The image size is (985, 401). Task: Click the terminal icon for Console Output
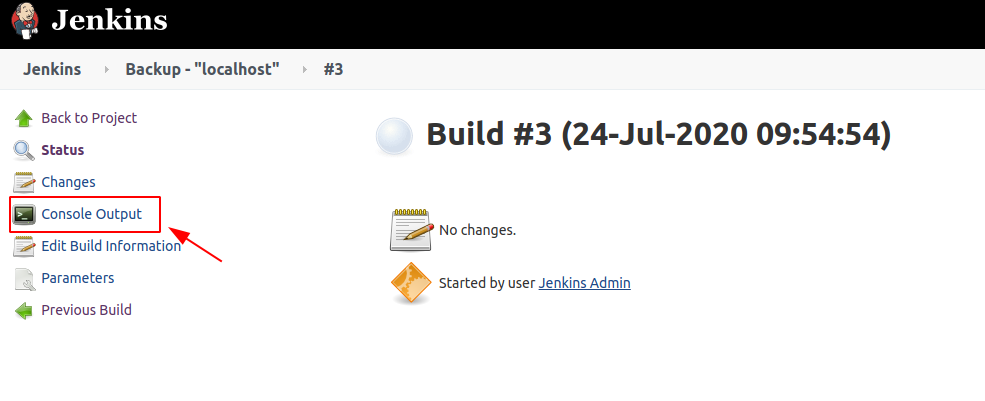pos(24,214)
